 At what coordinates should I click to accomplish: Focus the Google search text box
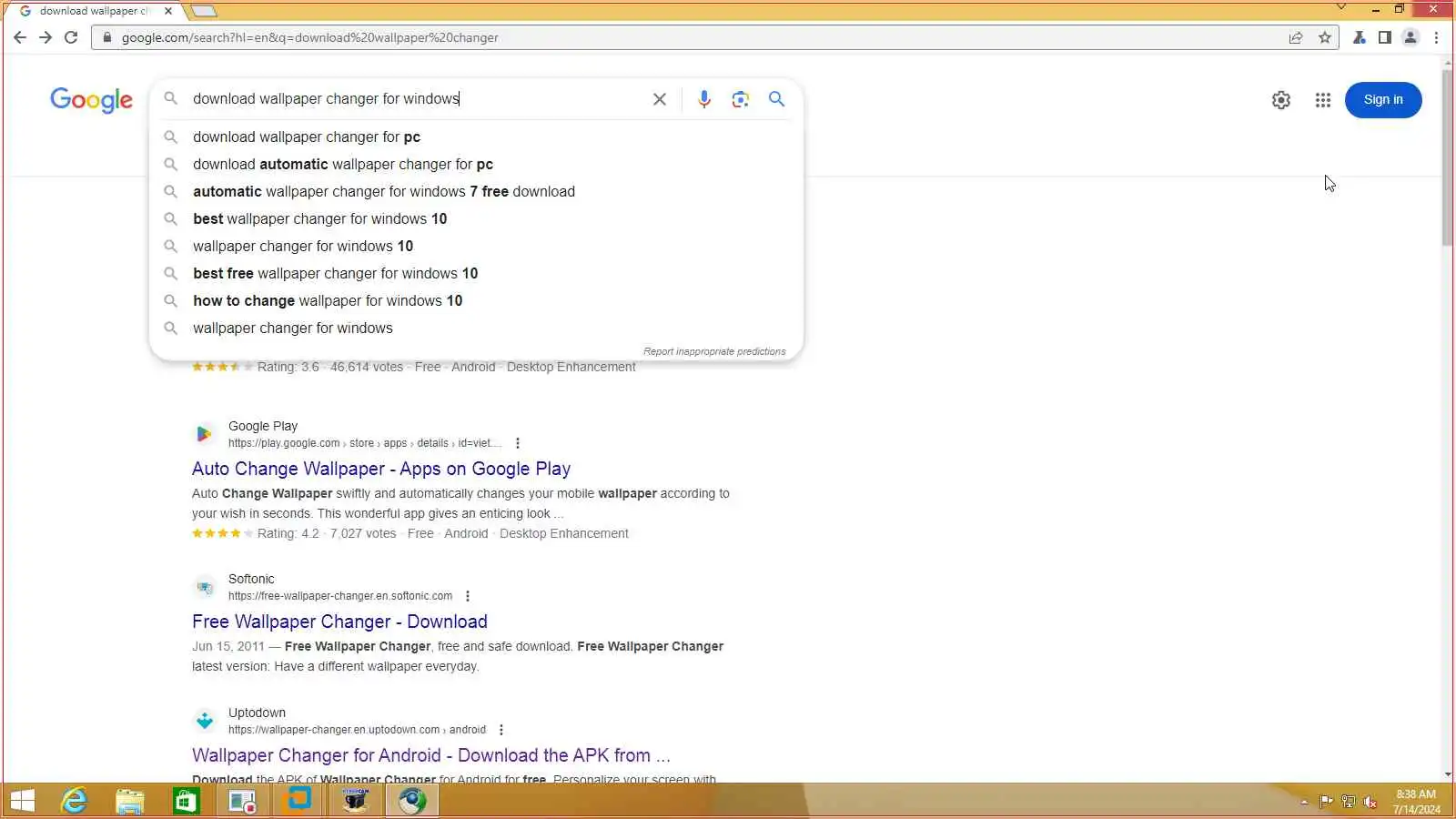(x=414, y=98)
